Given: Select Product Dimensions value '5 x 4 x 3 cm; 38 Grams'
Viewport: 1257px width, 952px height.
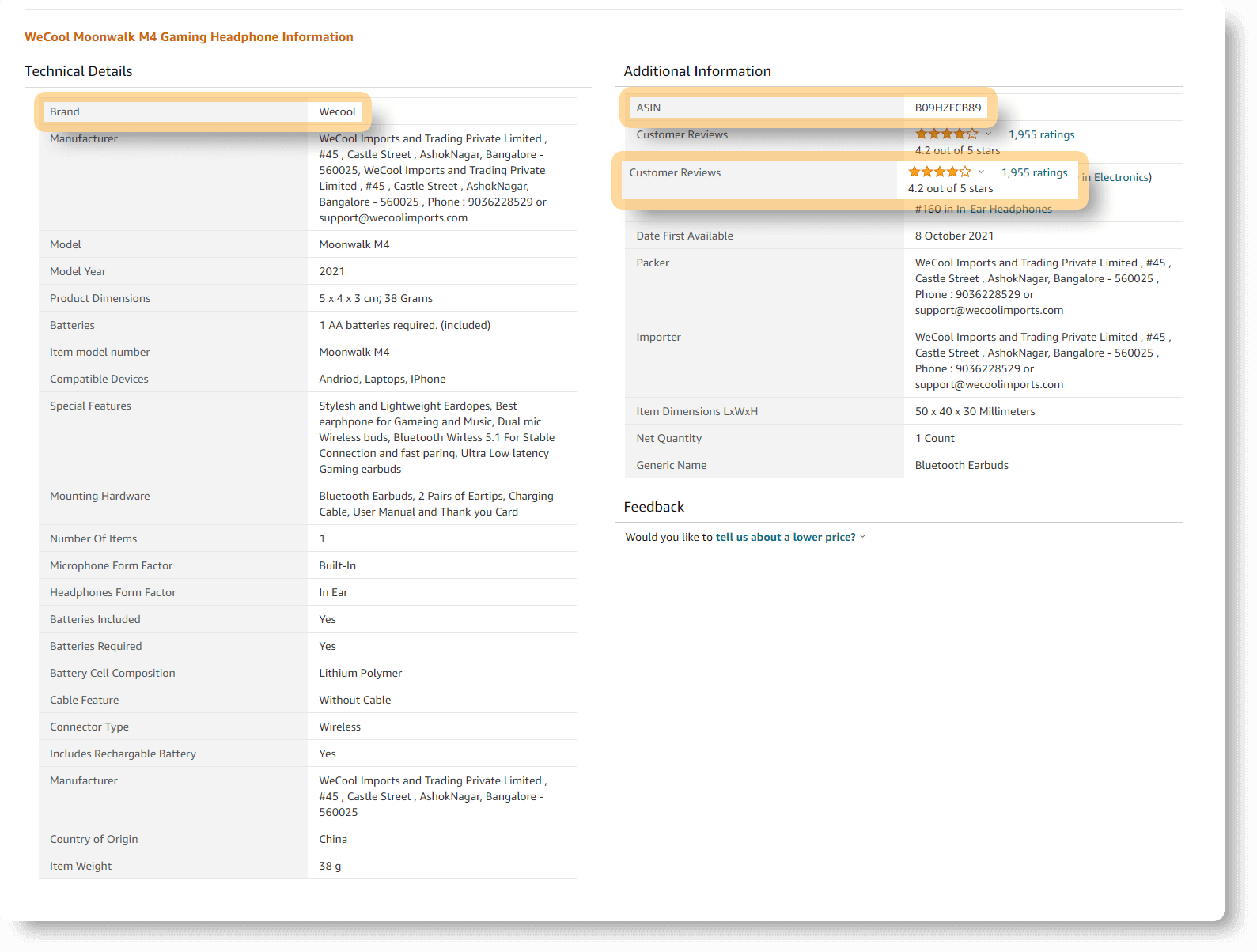Looking at the screenshot, I should point(376,298).
